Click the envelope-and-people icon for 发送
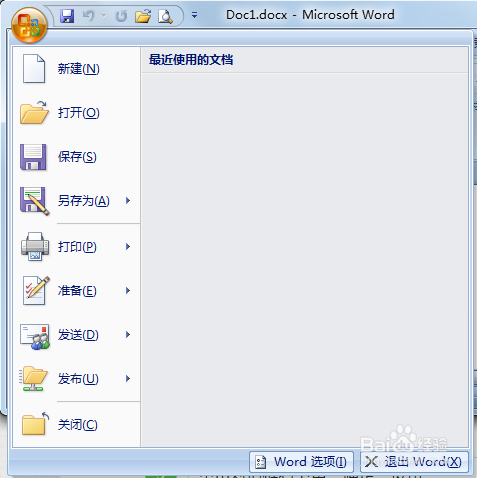477x478 pixels. [35, 337]
